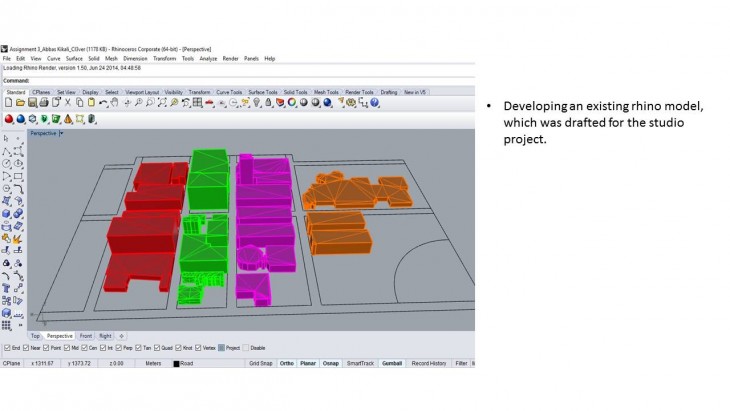Click the Save disk icon
Image resolution: width=730 pixels, height=411 pixels.
tap(32, 102)
